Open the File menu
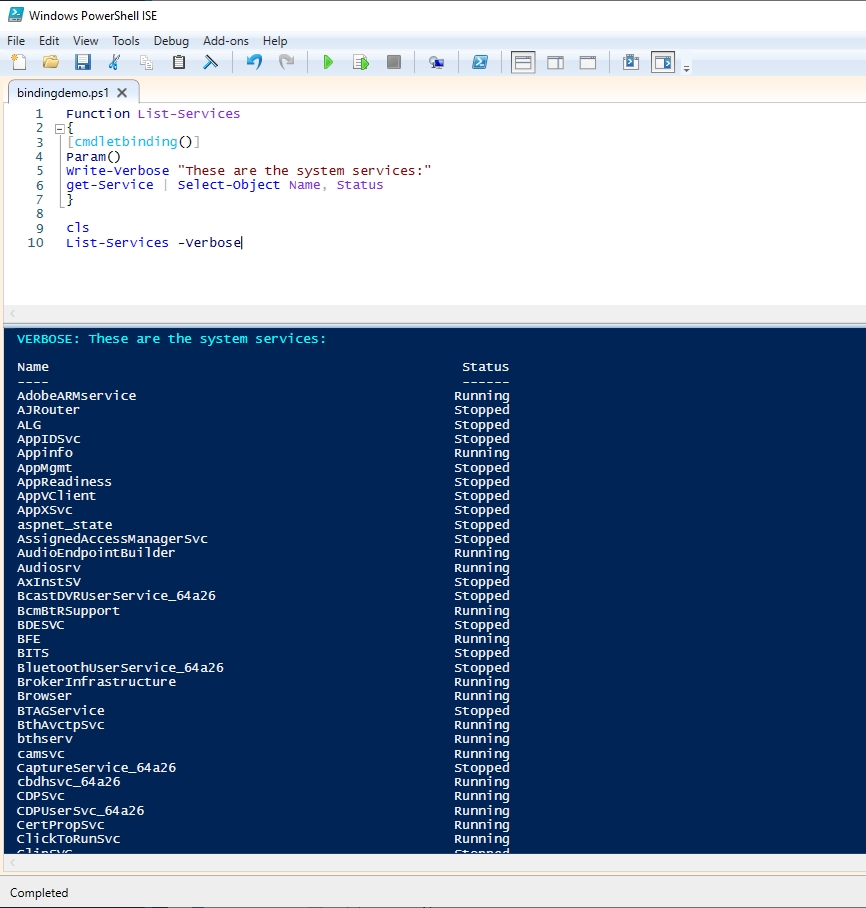Image resolution: width=866 pixels, height=908 pixels. pyautogui.click(x=16, y=41)
